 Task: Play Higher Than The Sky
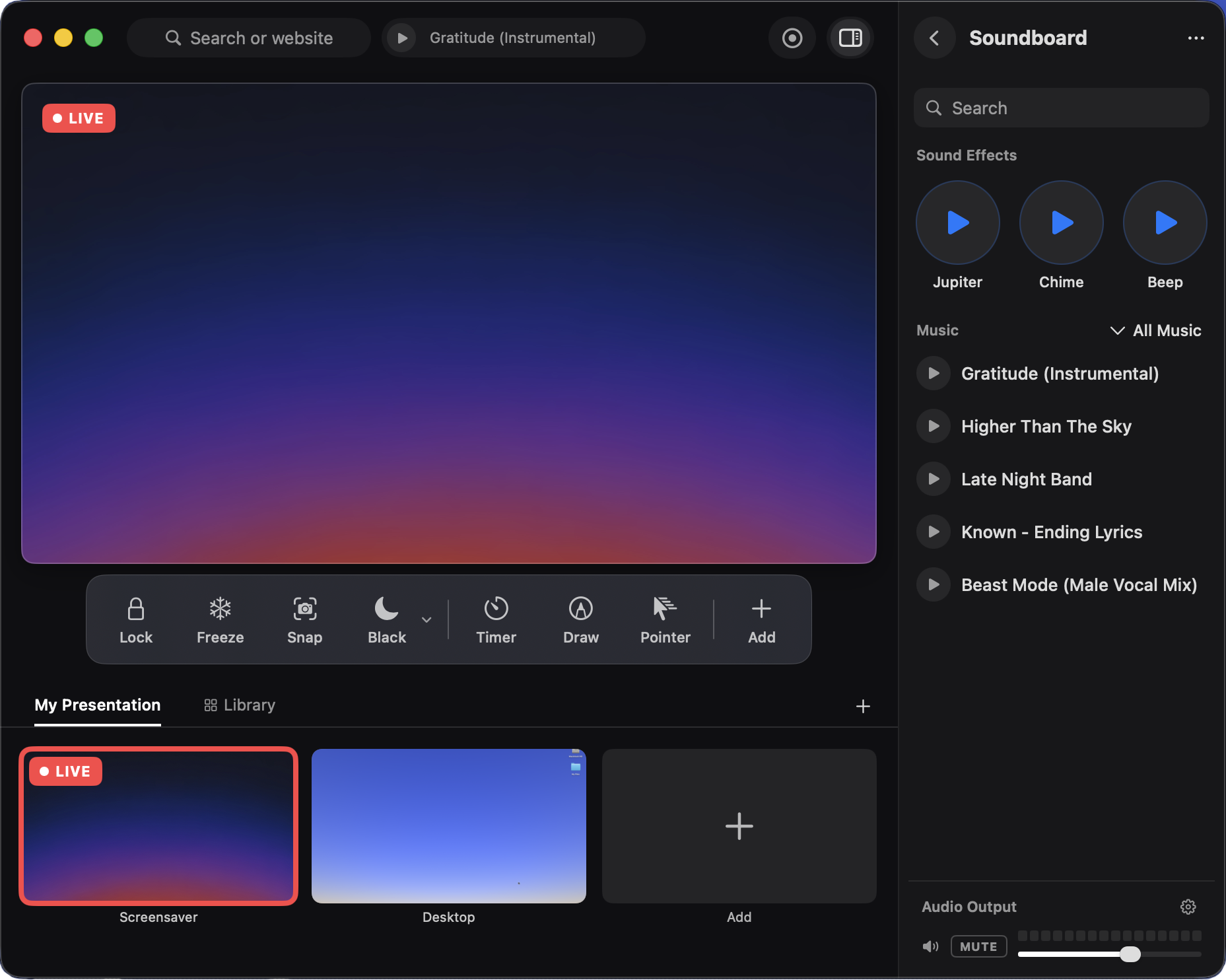[934, 426]
